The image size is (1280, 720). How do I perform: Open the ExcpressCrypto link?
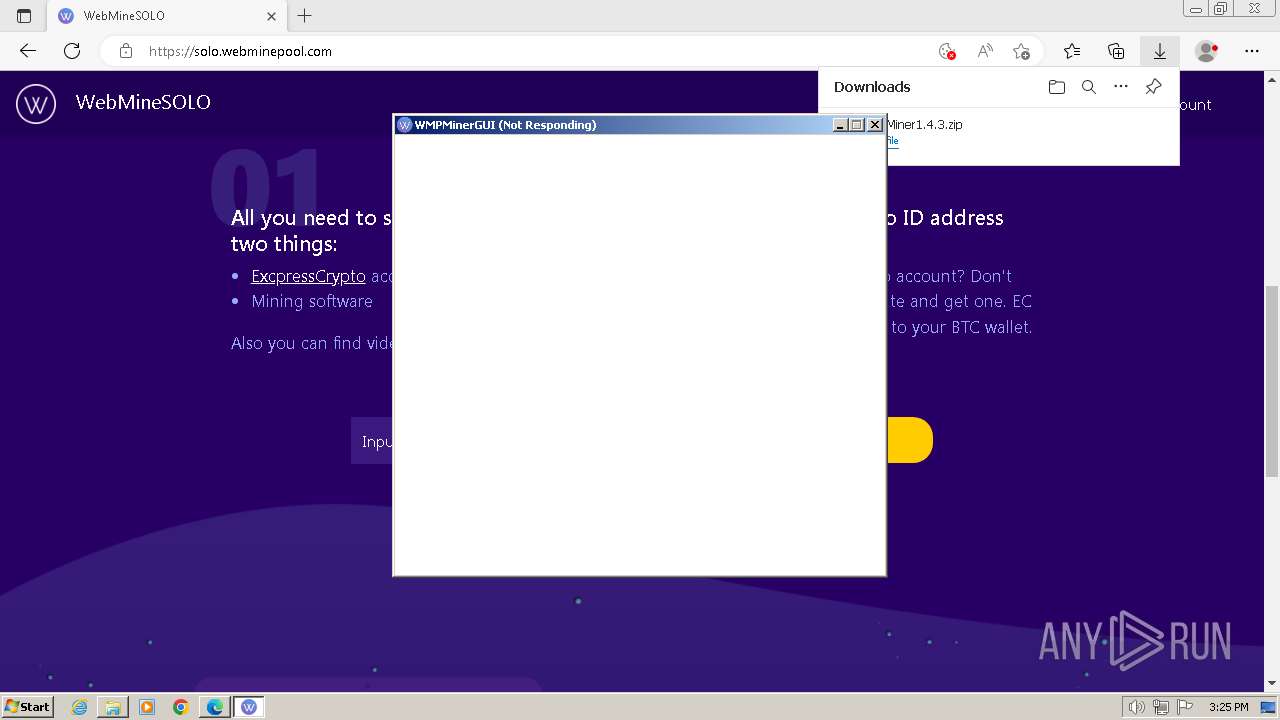point(308,276)
